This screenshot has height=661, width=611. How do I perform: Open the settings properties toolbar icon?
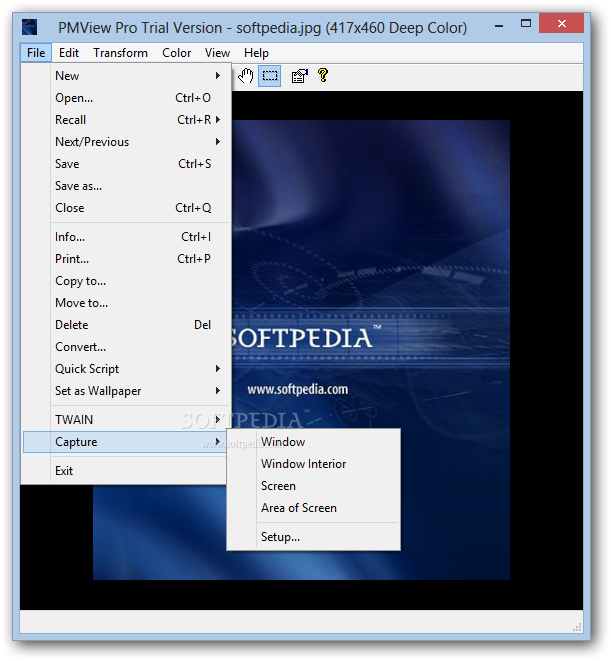(299, 76)
